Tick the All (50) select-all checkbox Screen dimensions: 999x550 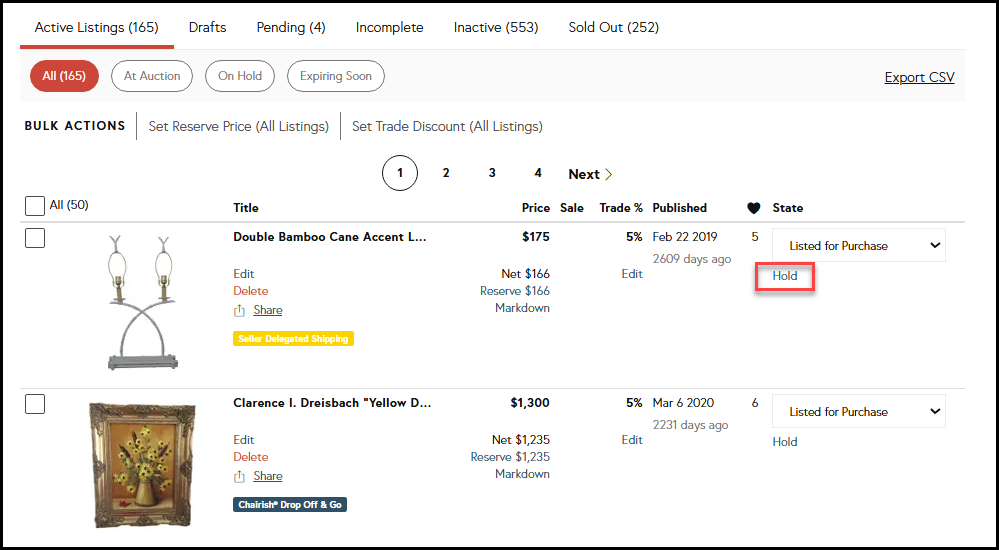[x=35, y=206]
